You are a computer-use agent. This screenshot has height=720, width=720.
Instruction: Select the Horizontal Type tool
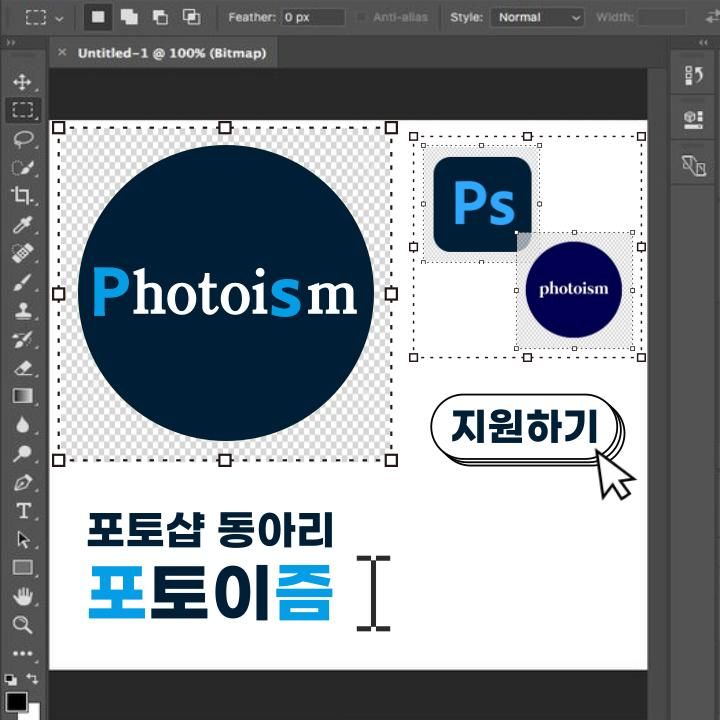(x=22, y=511)
